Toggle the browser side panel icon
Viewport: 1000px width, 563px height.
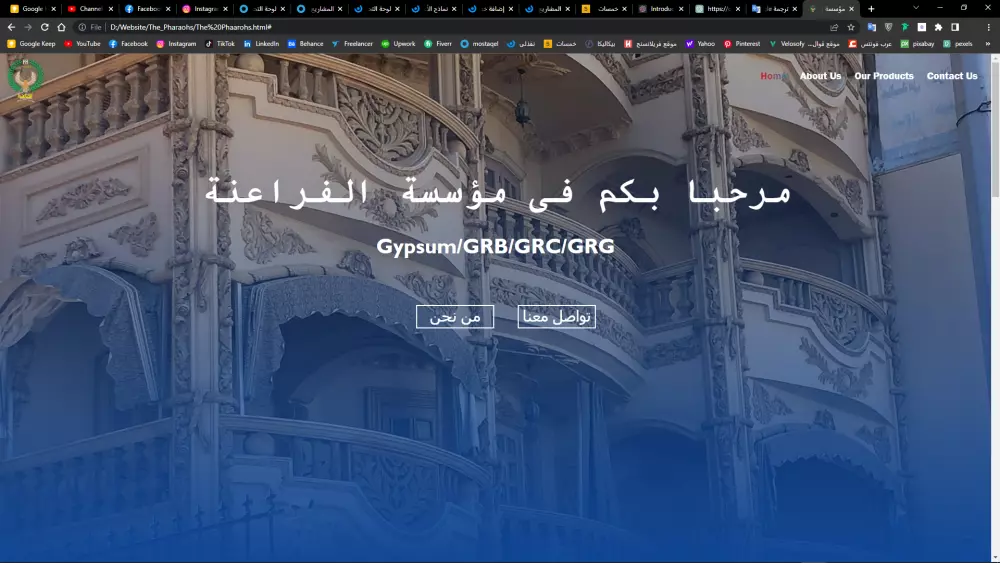(x=955, y=27)
